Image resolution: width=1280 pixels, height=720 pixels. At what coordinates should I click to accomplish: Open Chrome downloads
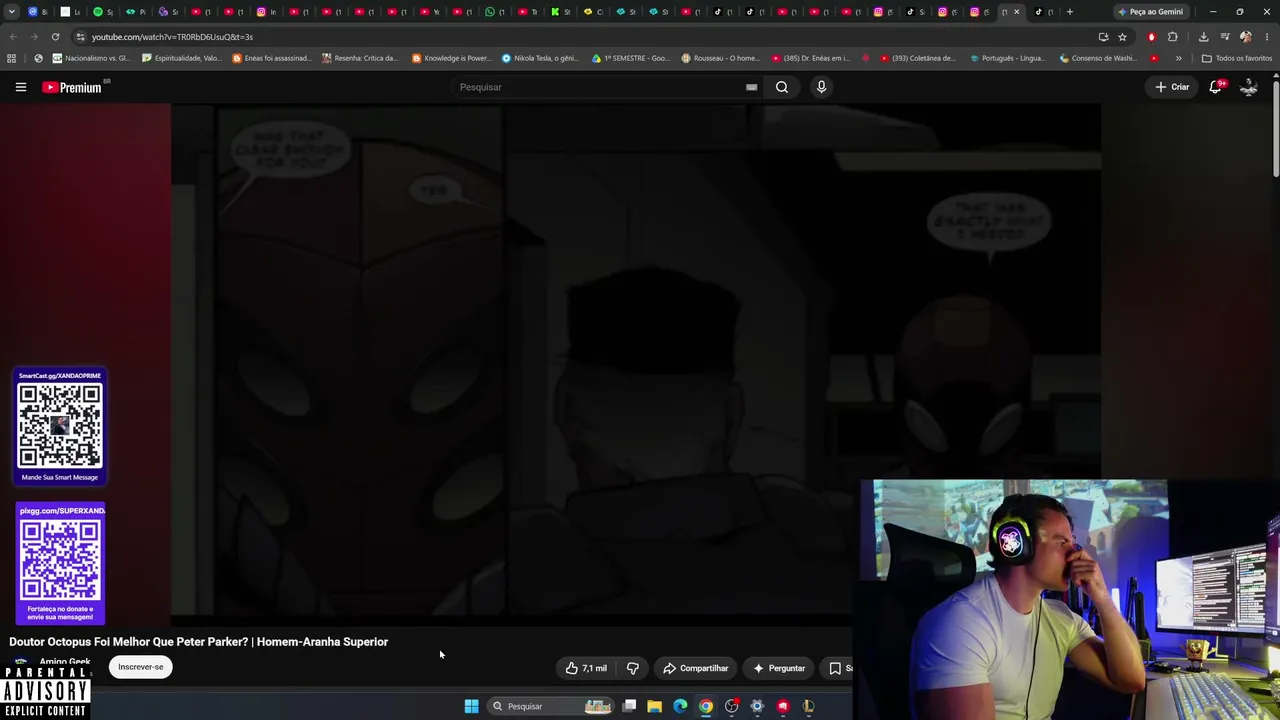pos(1203,37)
